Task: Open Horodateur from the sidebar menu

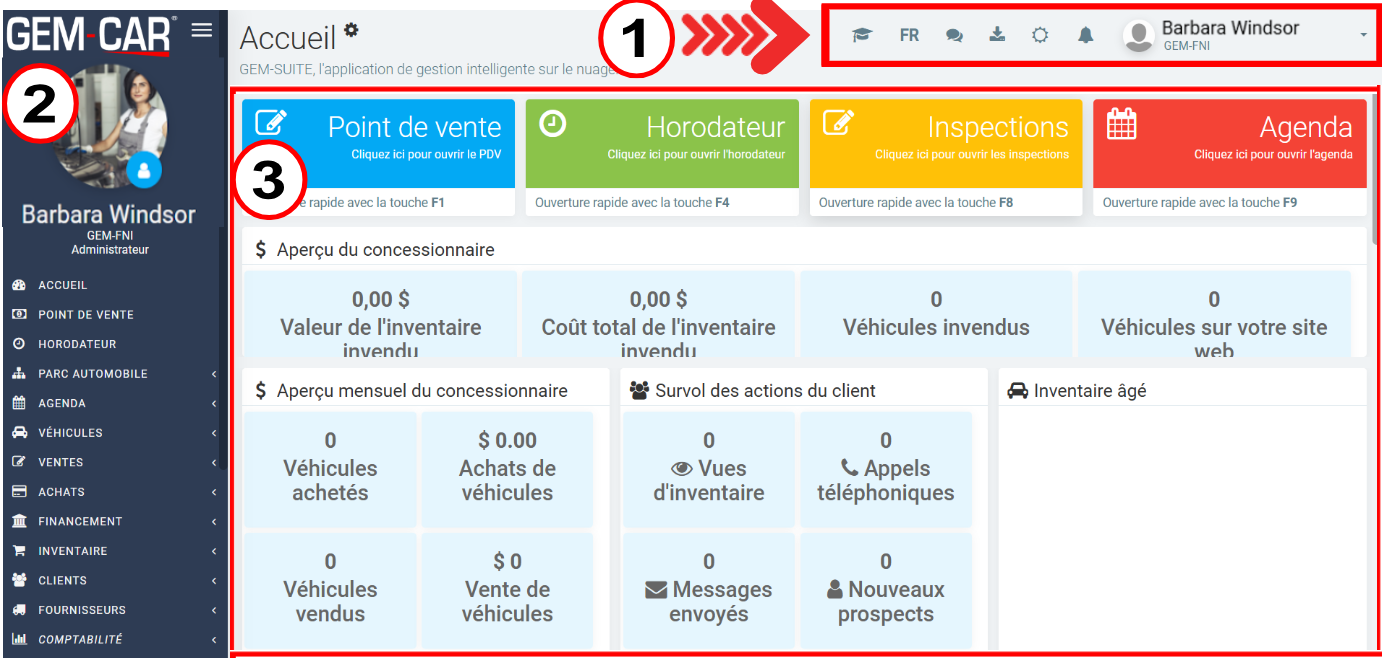Action: 77,344
